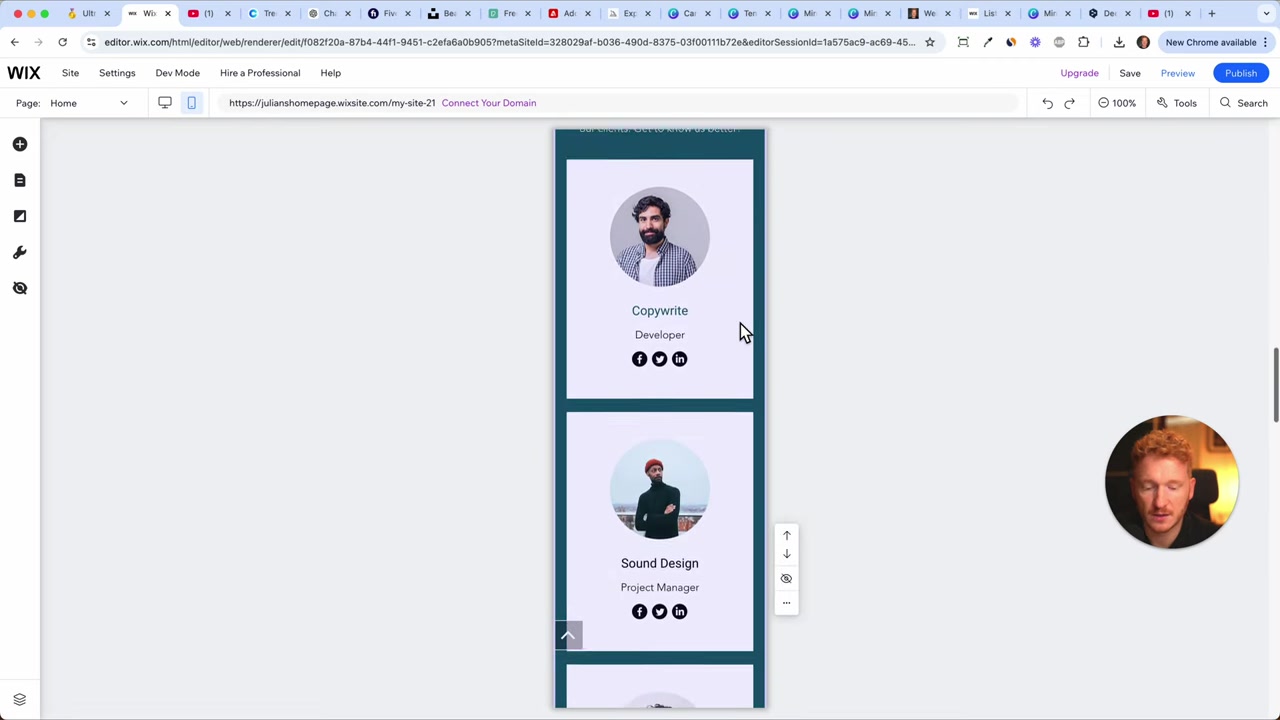Click the Chrome profile avatar
1280x720 pixels.
point(1143,42)
